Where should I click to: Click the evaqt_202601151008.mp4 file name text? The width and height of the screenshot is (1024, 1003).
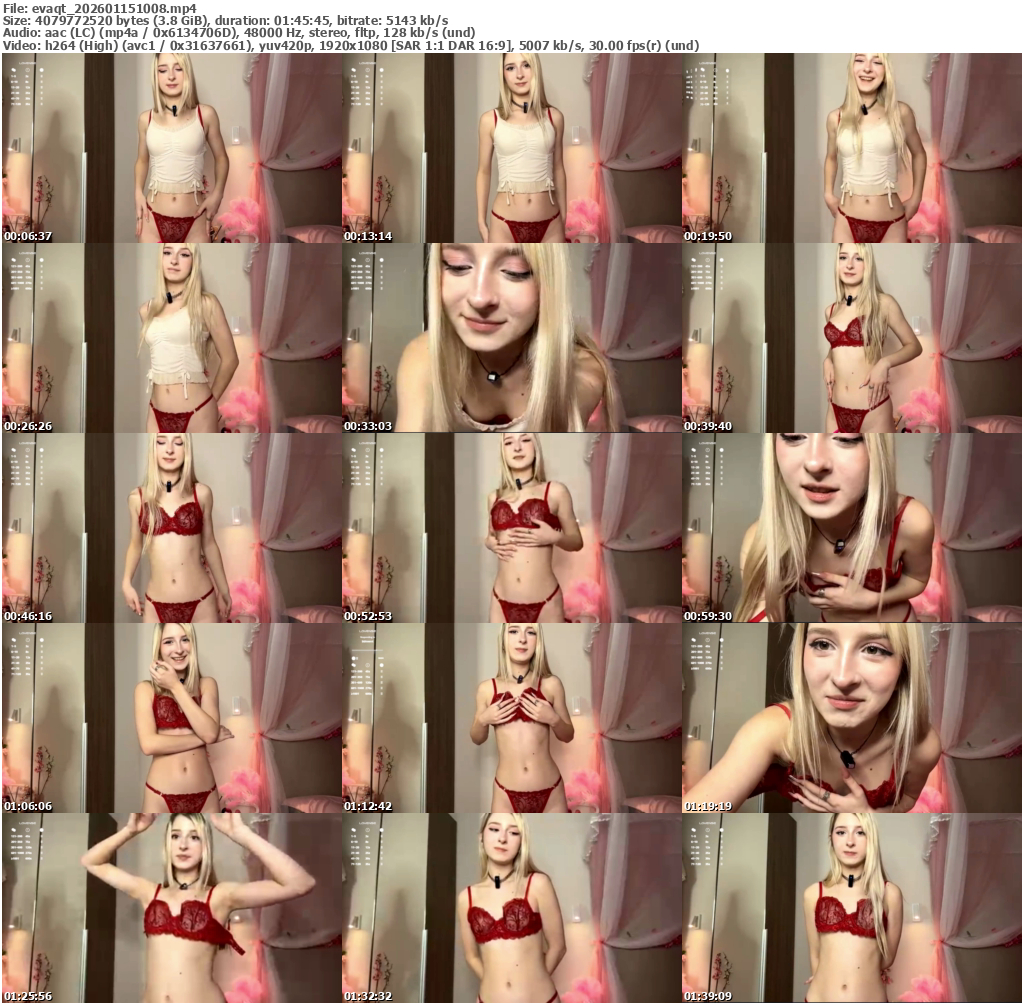(112, 7)
